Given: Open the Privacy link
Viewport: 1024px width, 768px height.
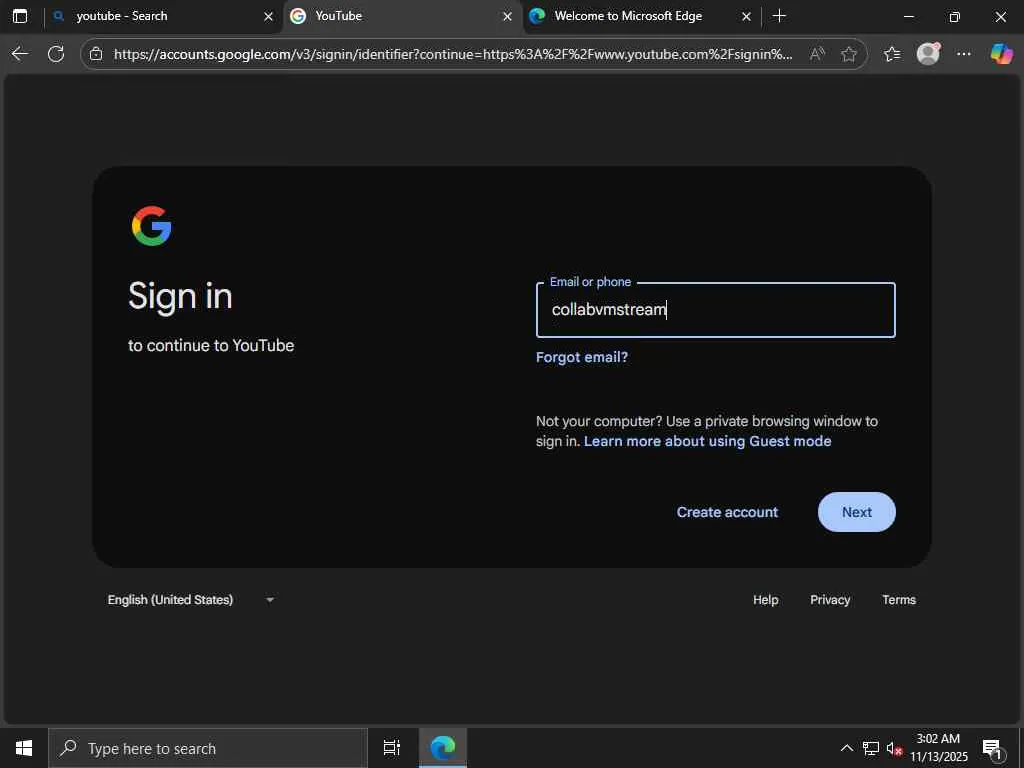Looking at the screenshot, I should 830,600.
